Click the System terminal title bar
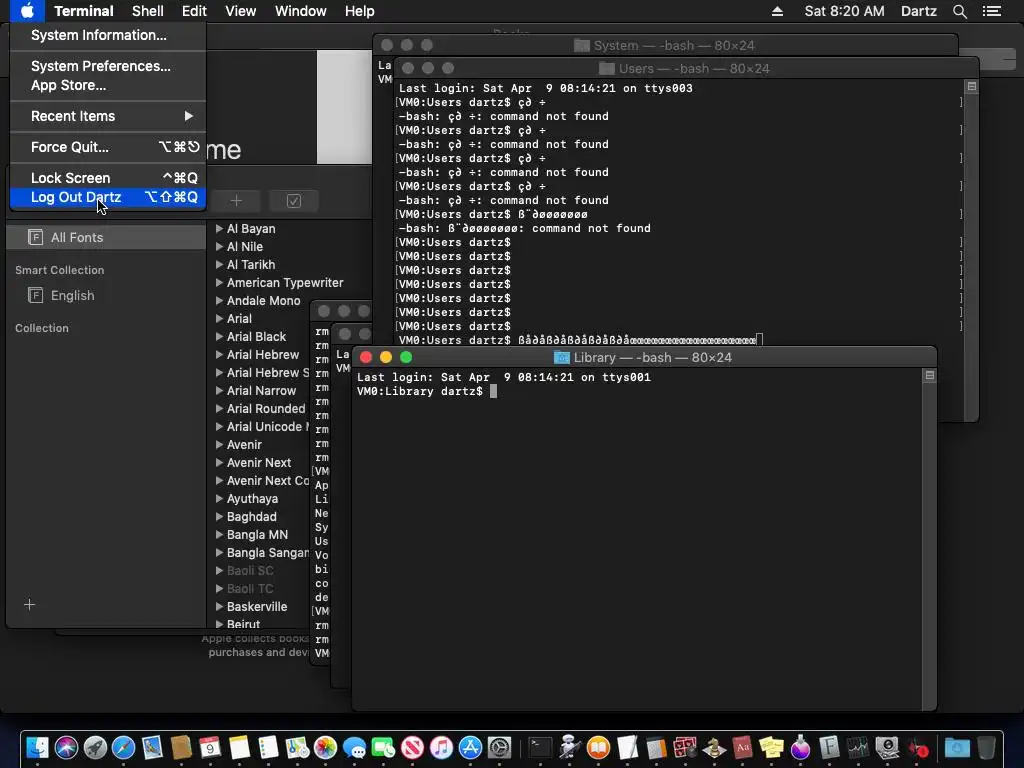 pos(666,45)
